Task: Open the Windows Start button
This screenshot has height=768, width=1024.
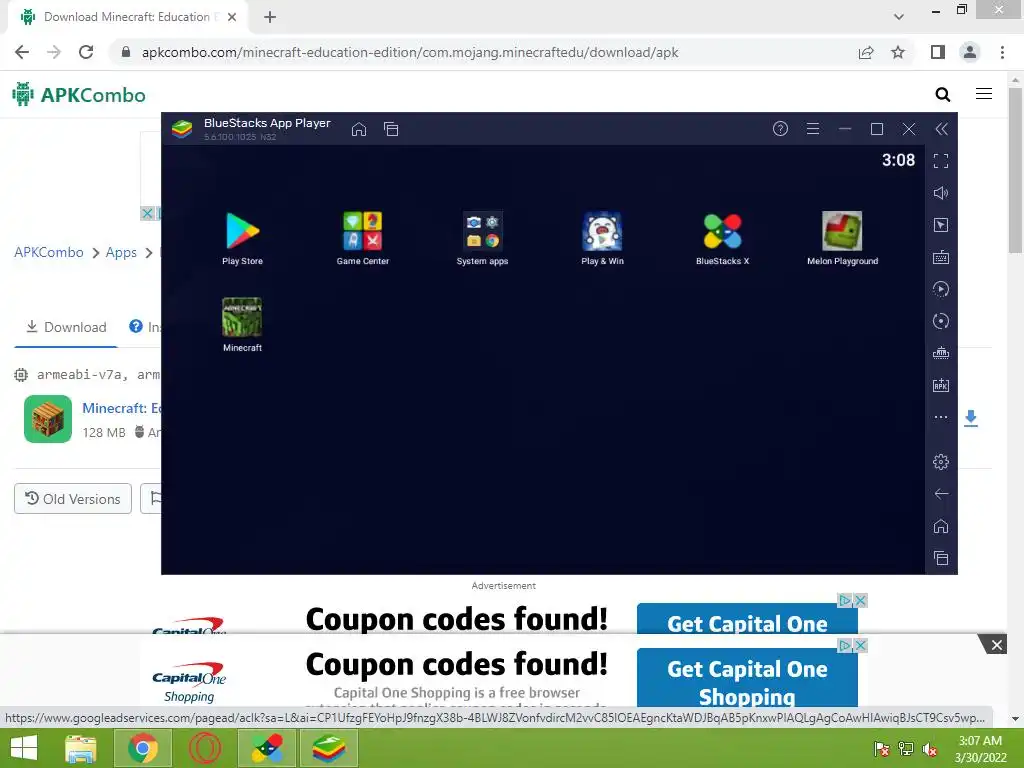Action: (x=24, y=748)
